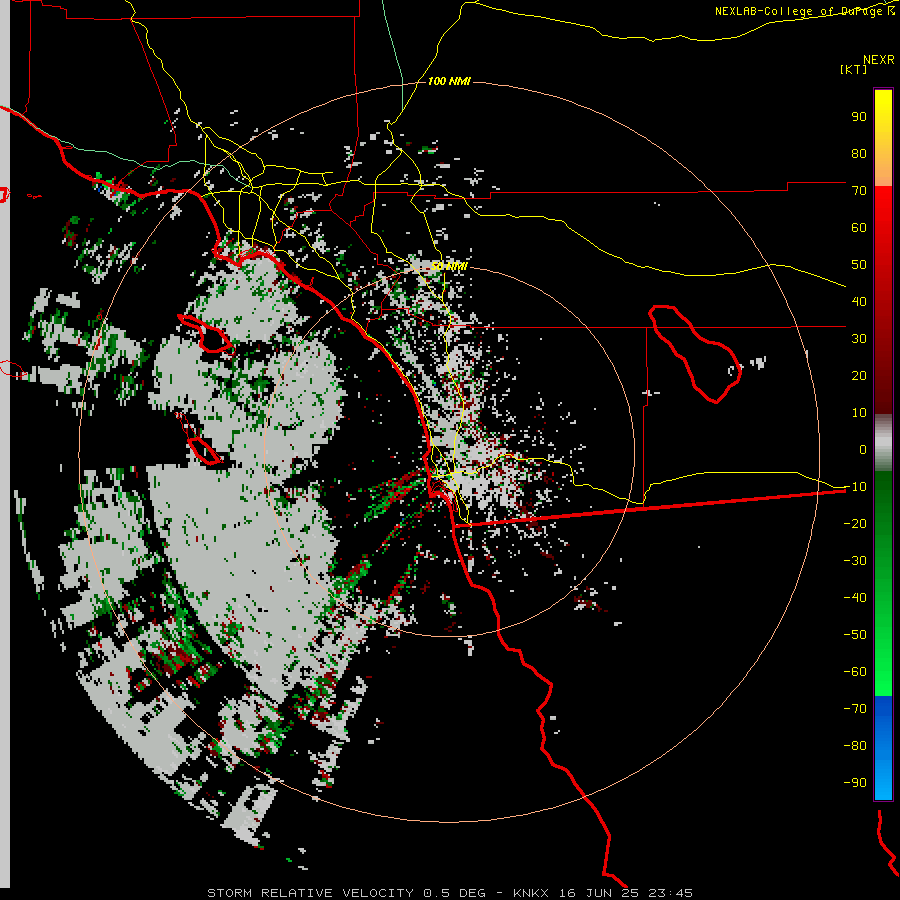Click the -30 knot label on color scale
Image resolution: width=900 pixels, height=900 pixels.
(855, 561)
